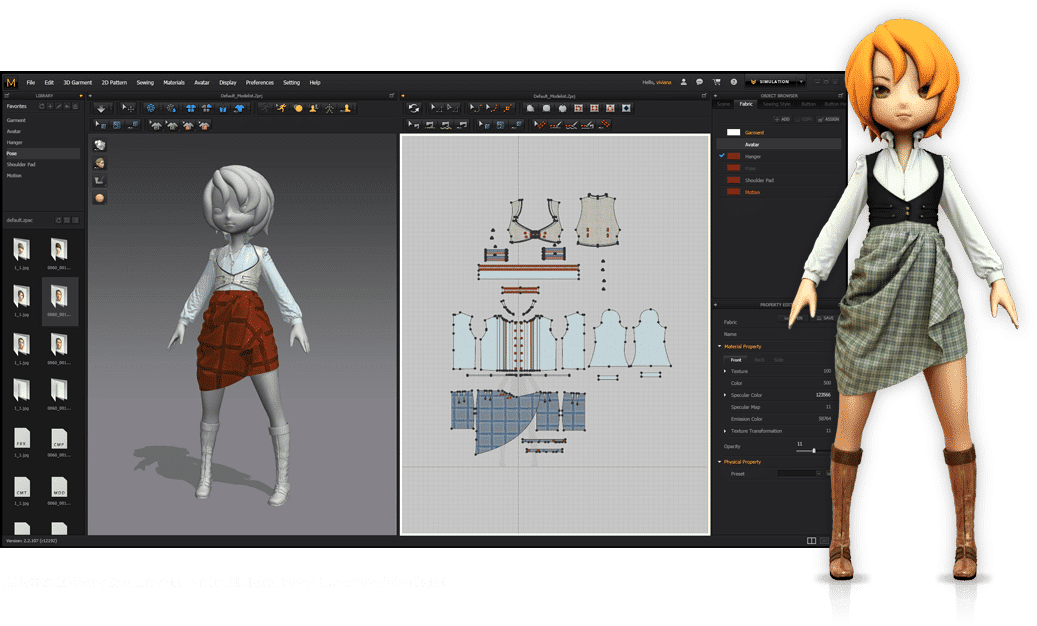Select Shoulder Pad in the Library list
Viewport: 1037px width, 626px height.
[x=21, y=165]
